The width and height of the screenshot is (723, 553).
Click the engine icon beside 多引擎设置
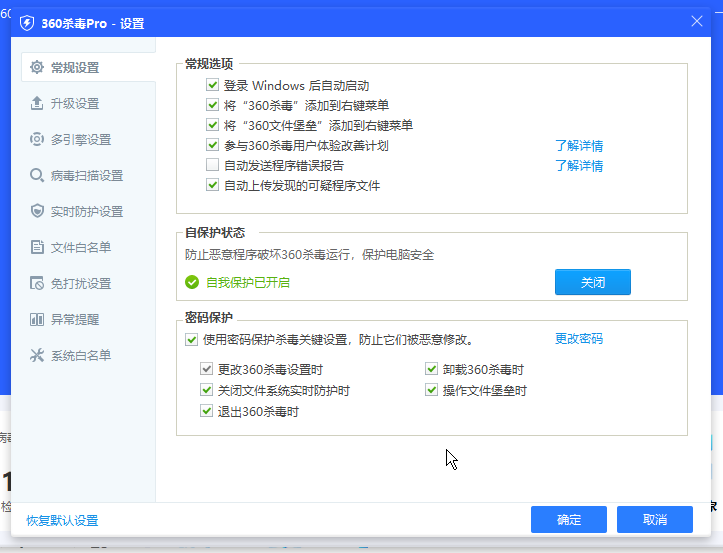(37, 139)
